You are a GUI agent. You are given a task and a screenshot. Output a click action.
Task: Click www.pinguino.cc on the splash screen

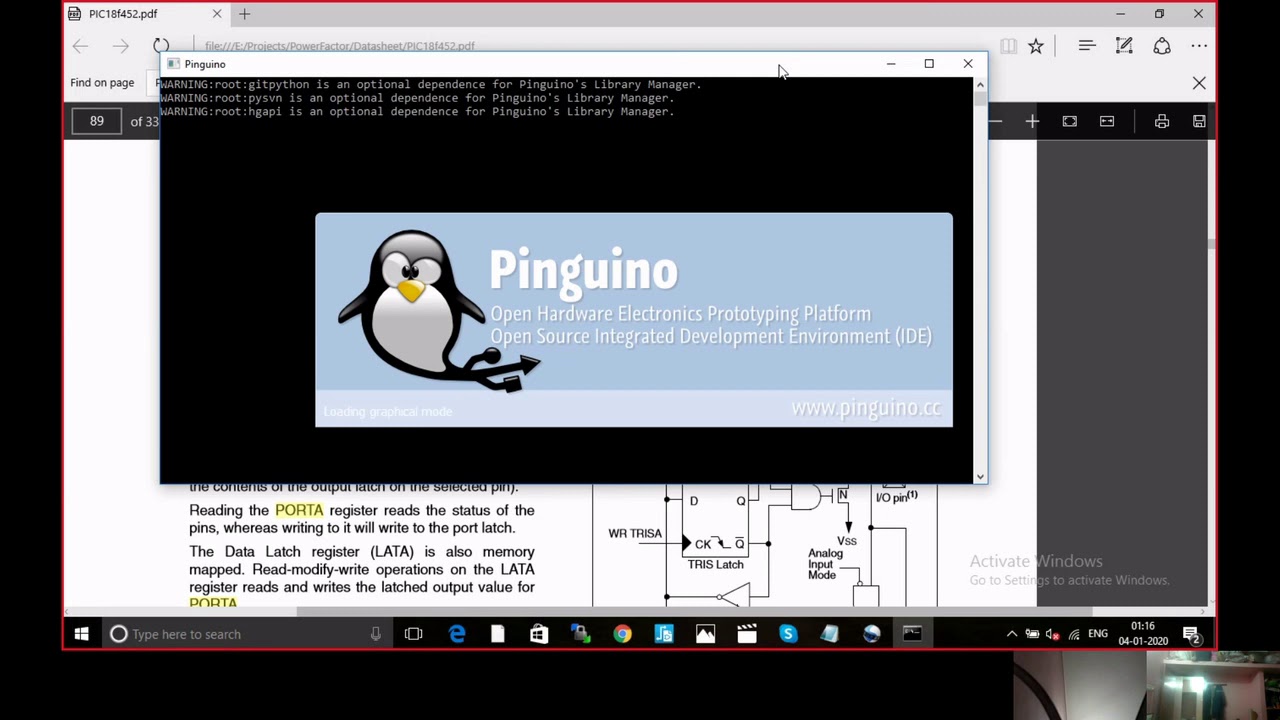point(866,408)
